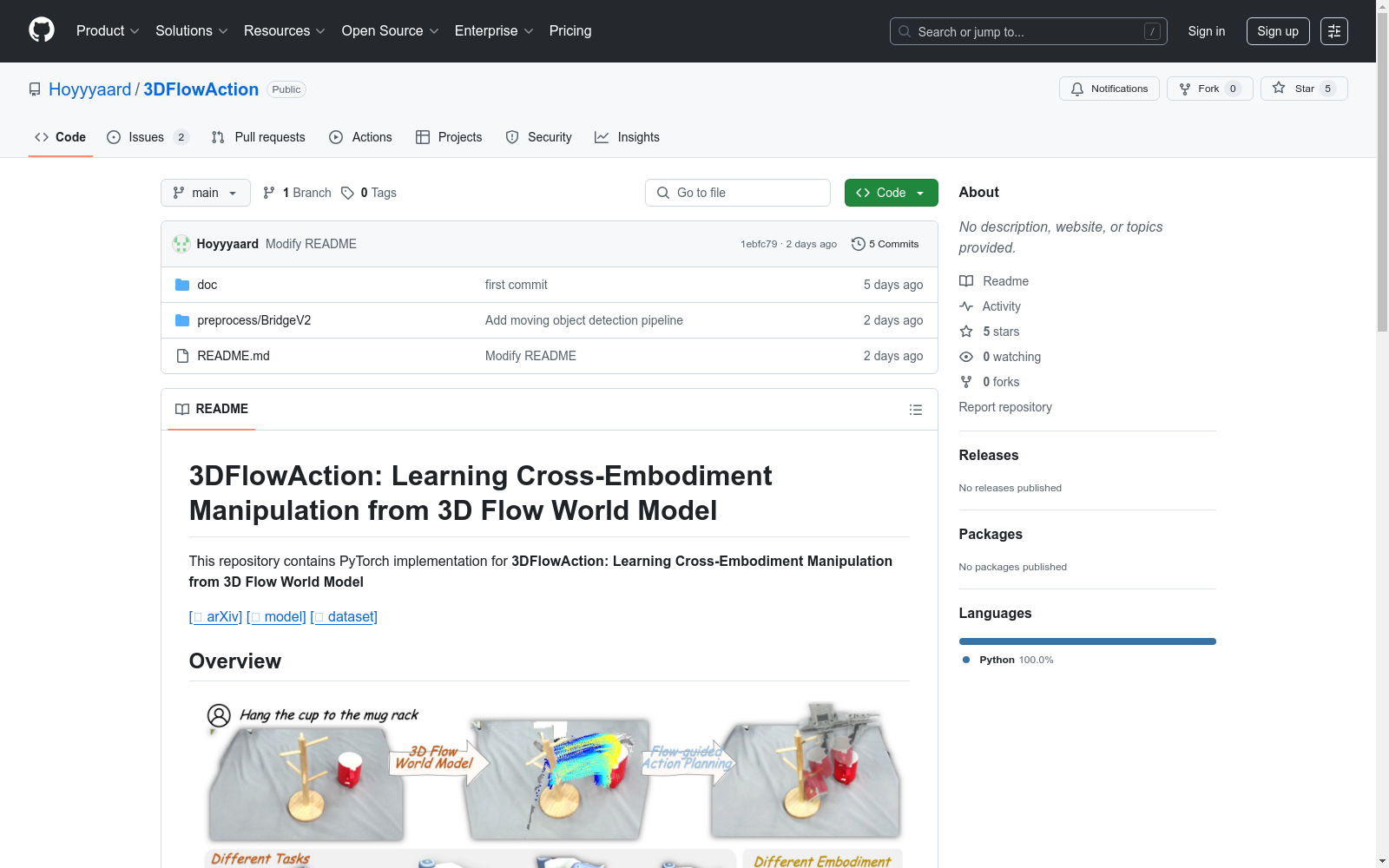Click the pulse icon beside Activity
The image size is (1389, 868).
(x=966, y=306)
